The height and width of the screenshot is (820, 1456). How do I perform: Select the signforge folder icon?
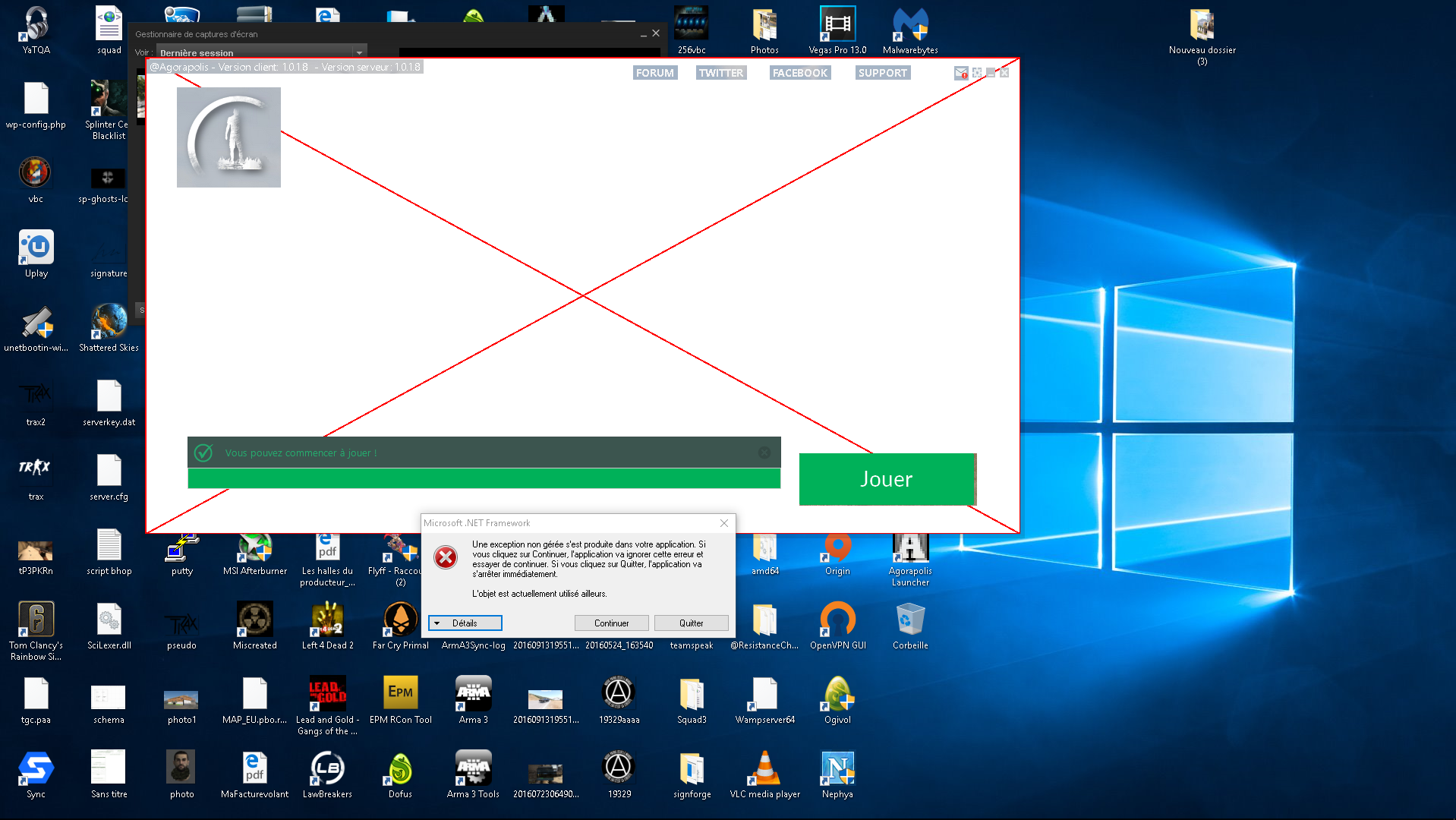click(x=692, y=775)
